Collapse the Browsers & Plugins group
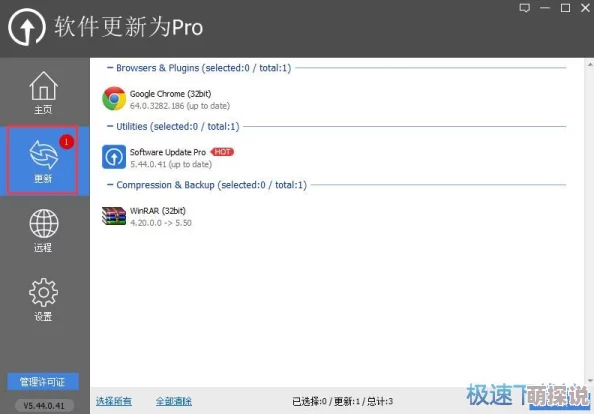The width and height of the screenshot is (594, 414). (x=110, y=68)
